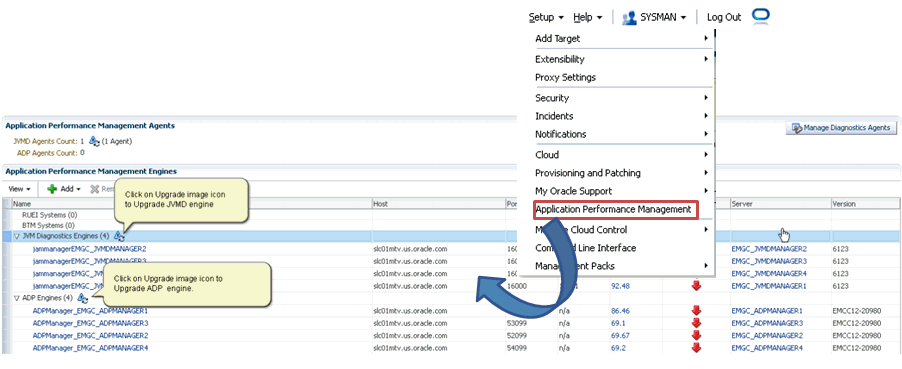
Task: Open the View dropdown in engines toolbar
Action: 20,189
